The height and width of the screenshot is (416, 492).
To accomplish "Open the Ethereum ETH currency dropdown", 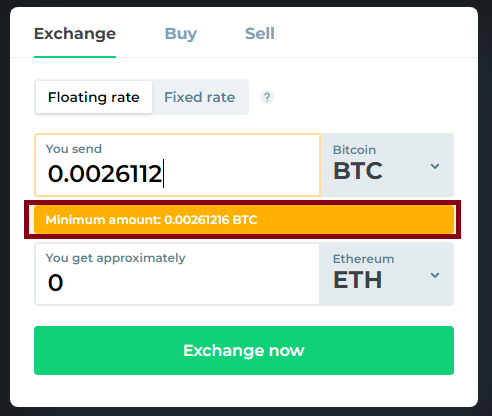I will click(x=387, y=274).
